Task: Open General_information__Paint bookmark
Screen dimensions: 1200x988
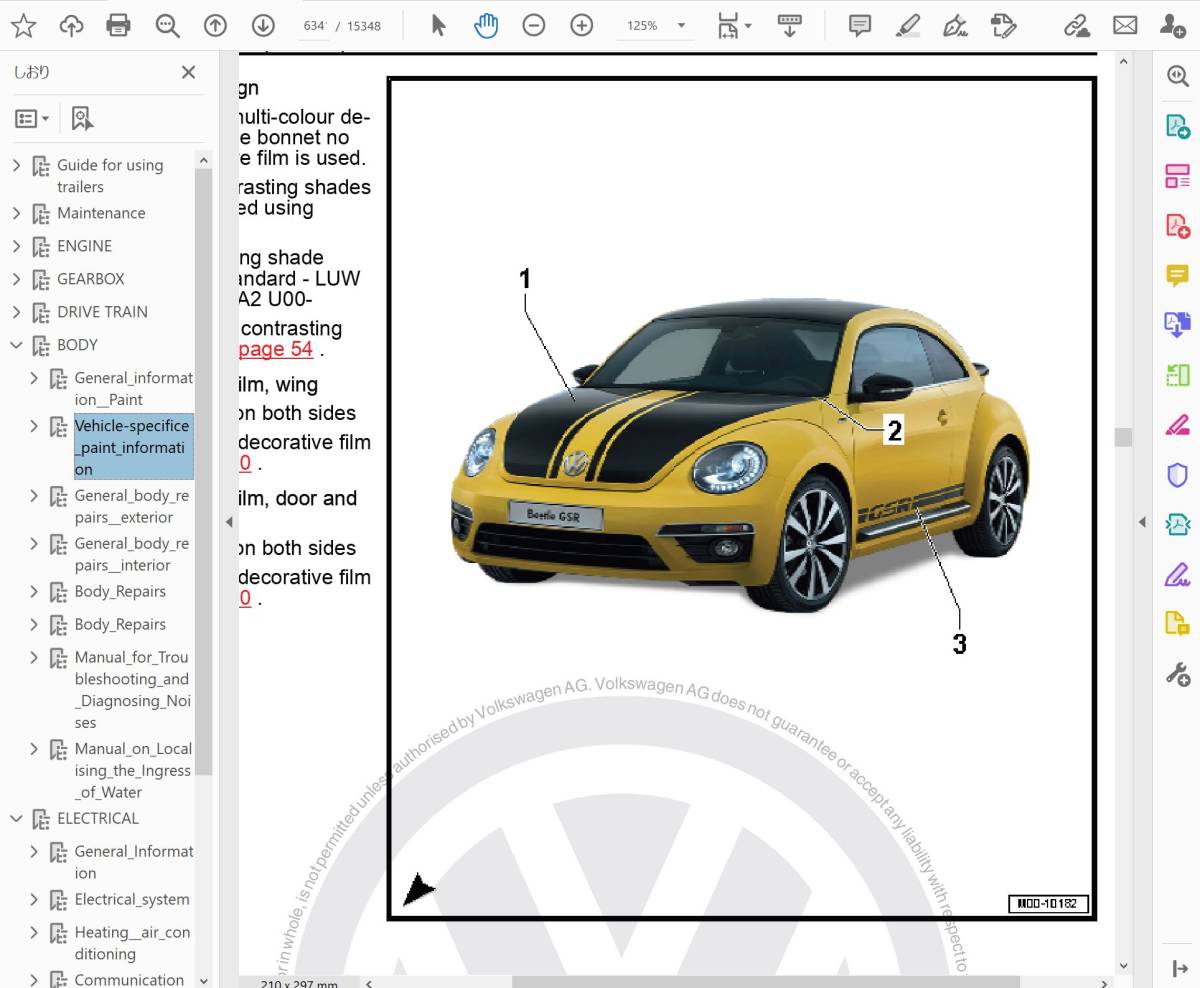Action: (x=134, y=389)
